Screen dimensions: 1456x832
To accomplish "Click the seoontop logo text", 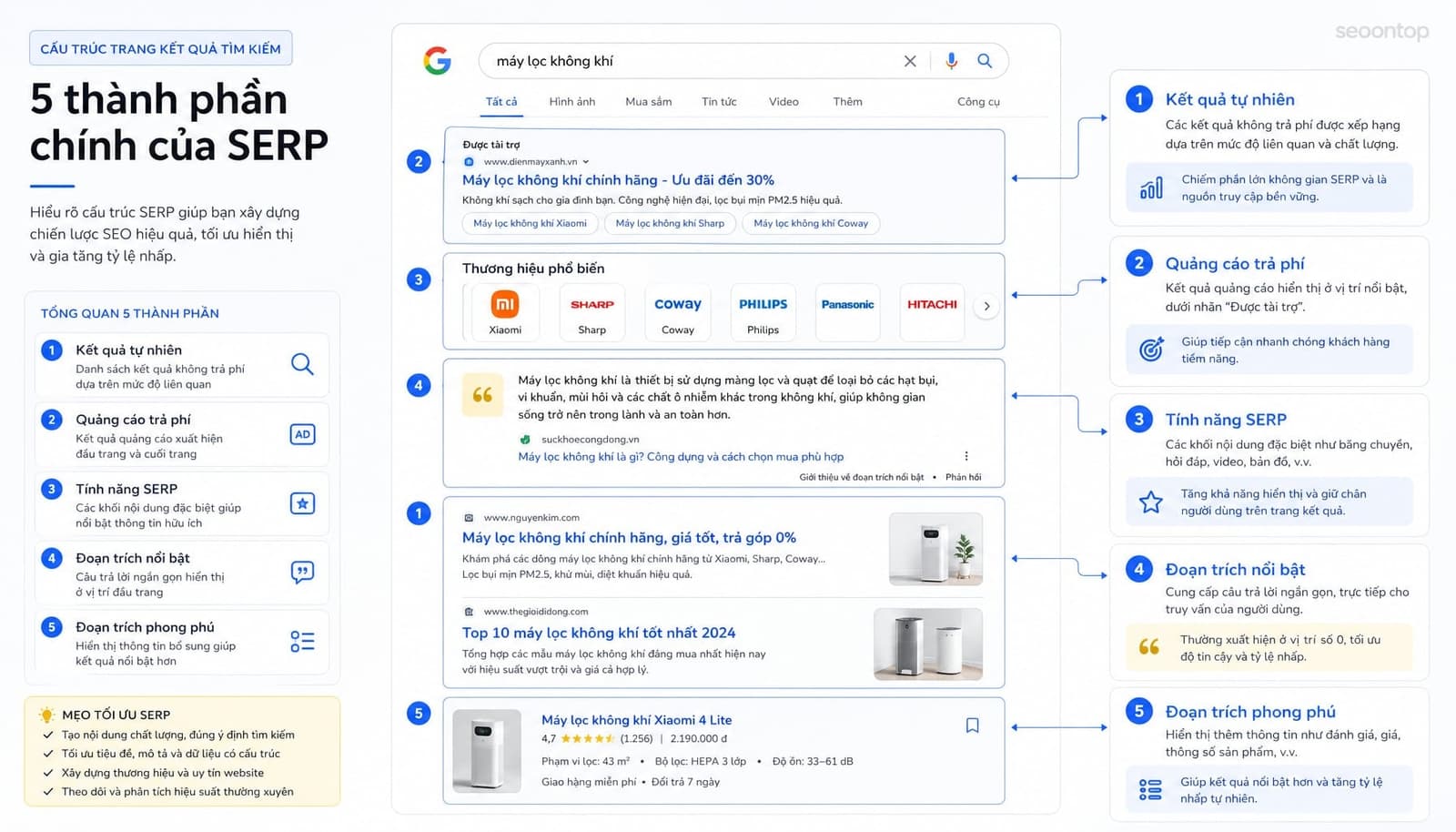I will [x=1381, y=32].
